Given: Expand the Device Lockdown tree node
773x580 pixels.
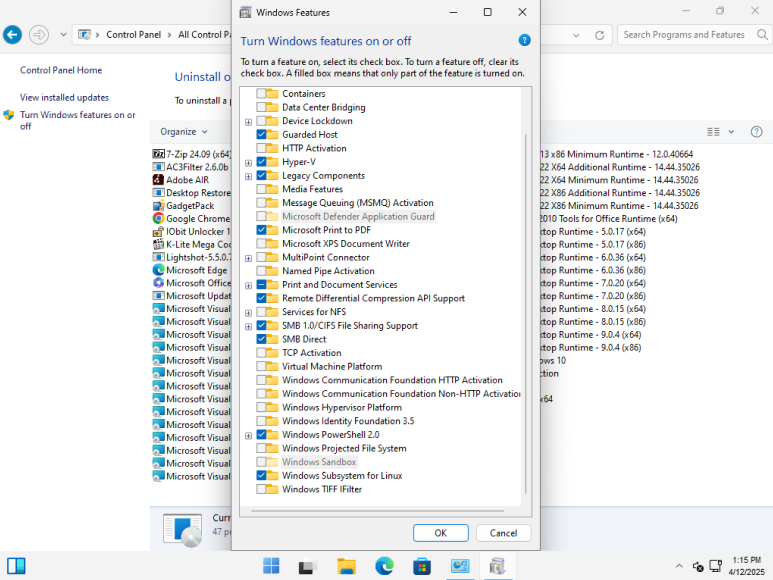Looking at the screenshot, I should click(x=248, y=122).
